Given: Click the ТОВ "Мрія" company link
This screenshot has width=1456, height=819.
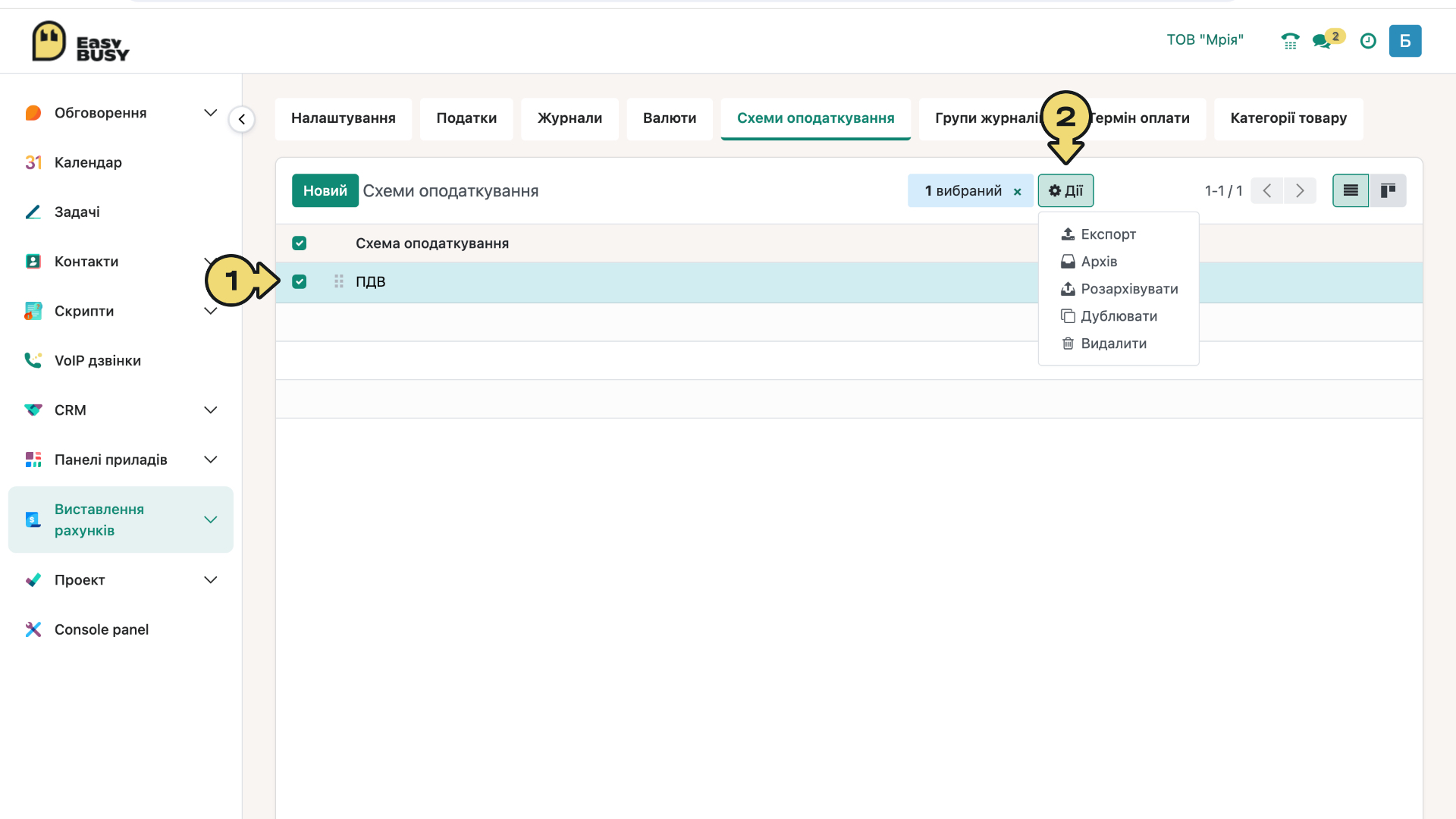Looking at the screenshot, I should [1205, 39].
